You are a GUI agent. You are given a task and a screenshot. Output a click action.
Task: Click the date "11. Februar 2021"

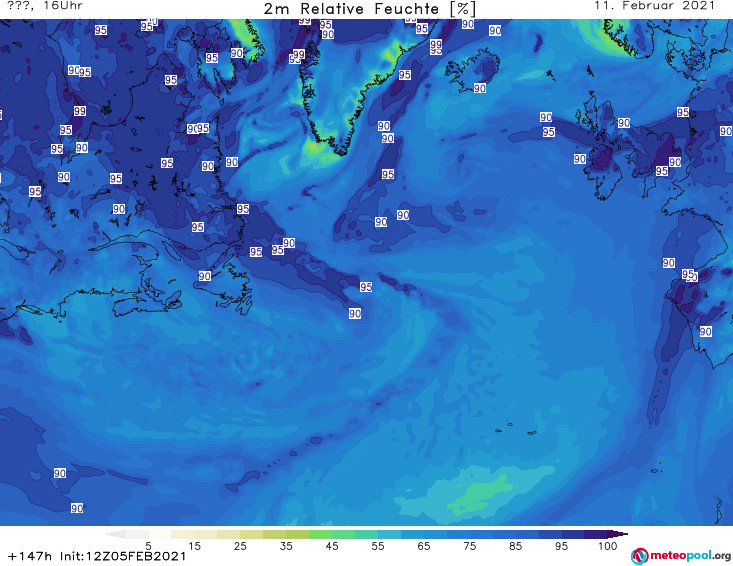(x=654, y=6)
